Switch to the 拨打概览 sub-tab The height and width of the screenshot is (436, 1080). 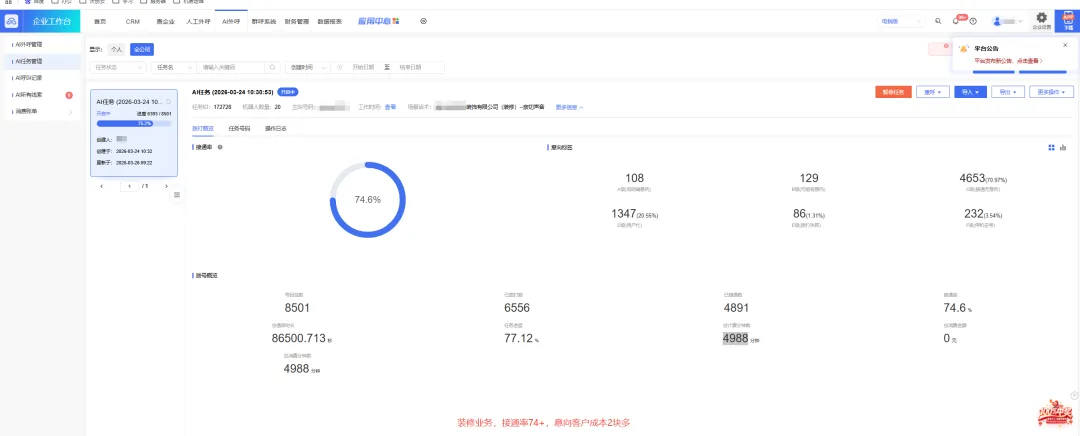(x=203, y=128)
